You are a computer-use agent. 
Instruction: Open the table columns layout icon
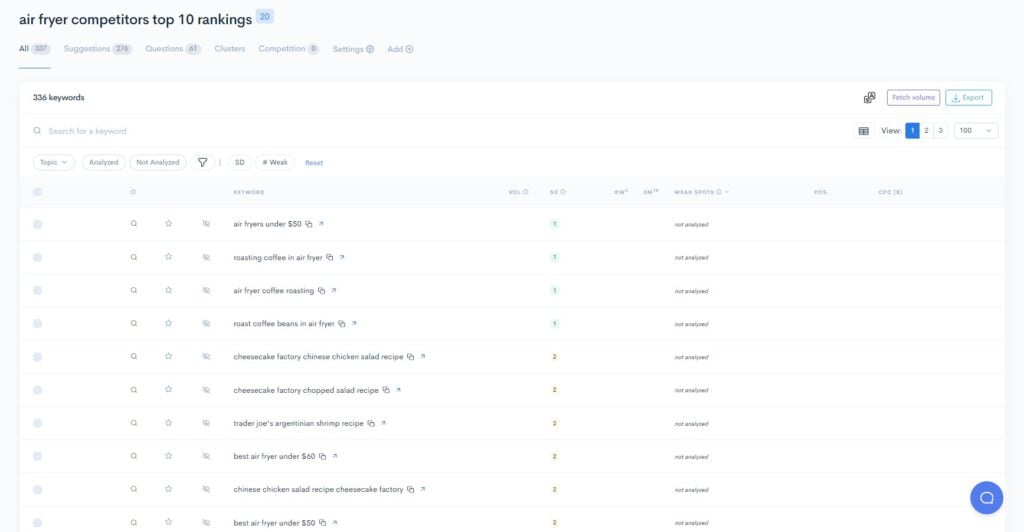coord(864,131)
